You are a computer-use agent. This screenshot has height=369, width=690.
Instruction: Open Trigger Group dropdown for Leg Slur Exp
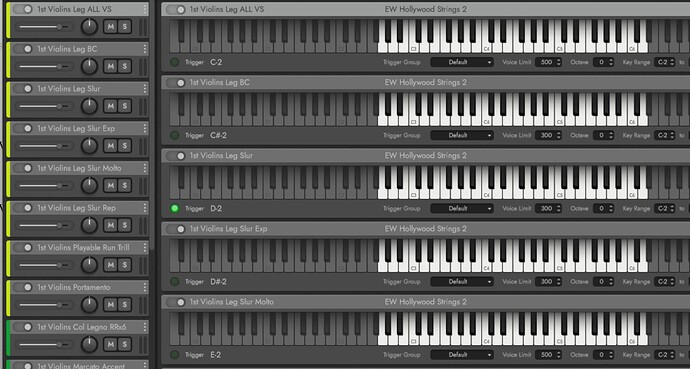462,281
